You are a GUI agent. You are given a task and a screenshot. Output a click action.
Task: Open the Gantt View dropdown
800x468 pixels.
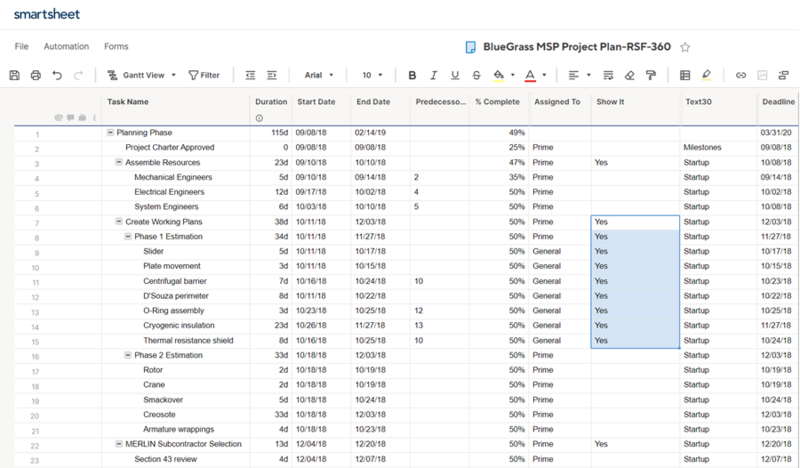tap(141, 75)
